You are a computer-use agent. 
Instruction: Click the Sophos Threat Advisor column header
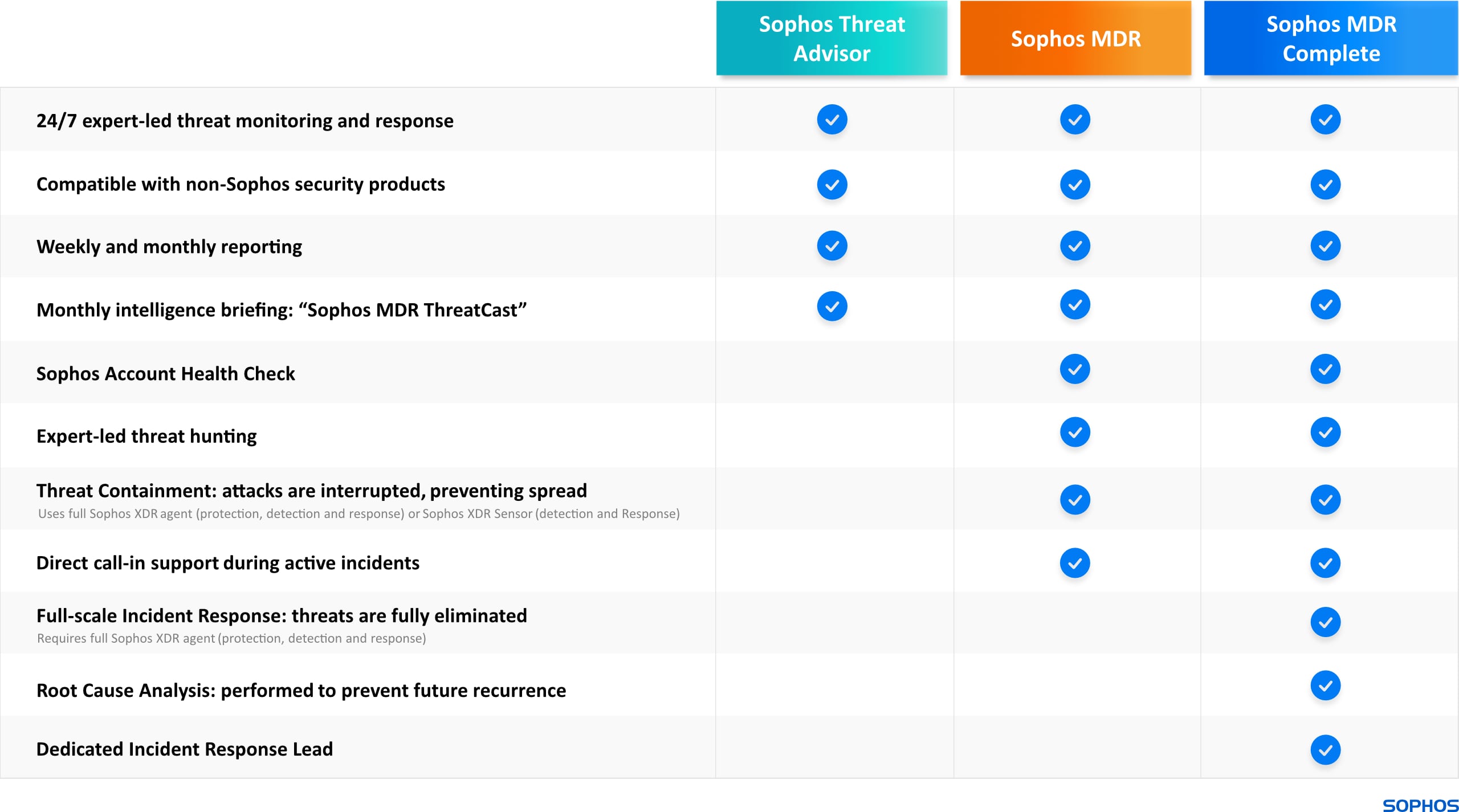[832, 38]
